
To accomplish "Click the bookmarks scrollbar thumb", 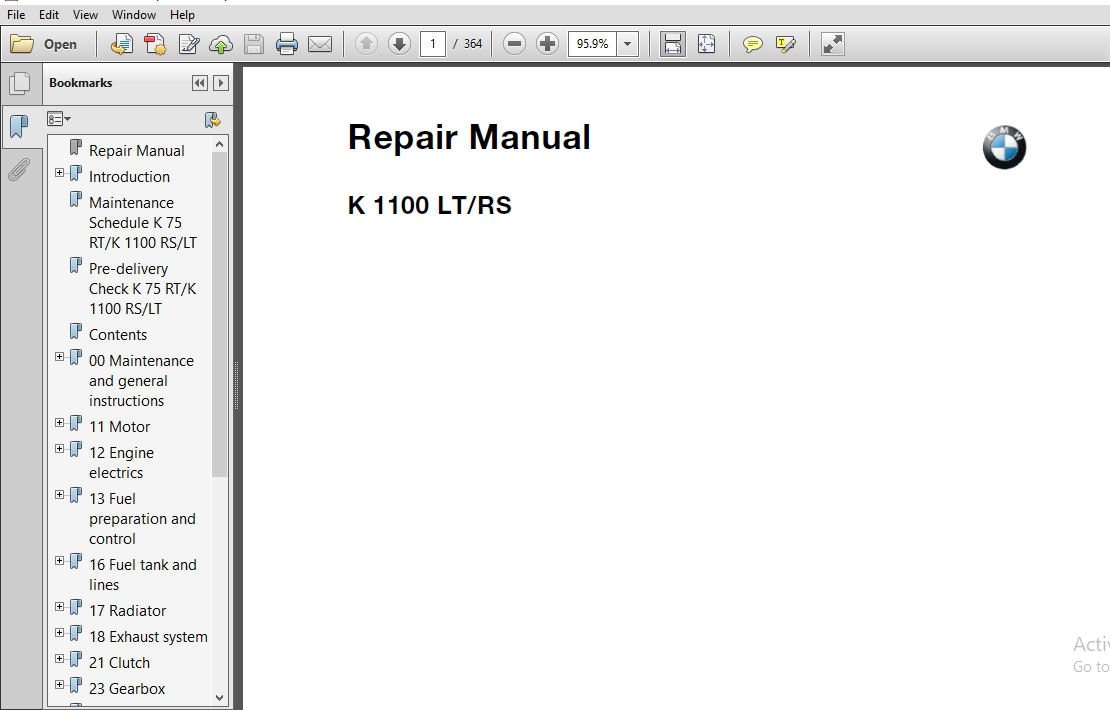I will click(219, 314).
